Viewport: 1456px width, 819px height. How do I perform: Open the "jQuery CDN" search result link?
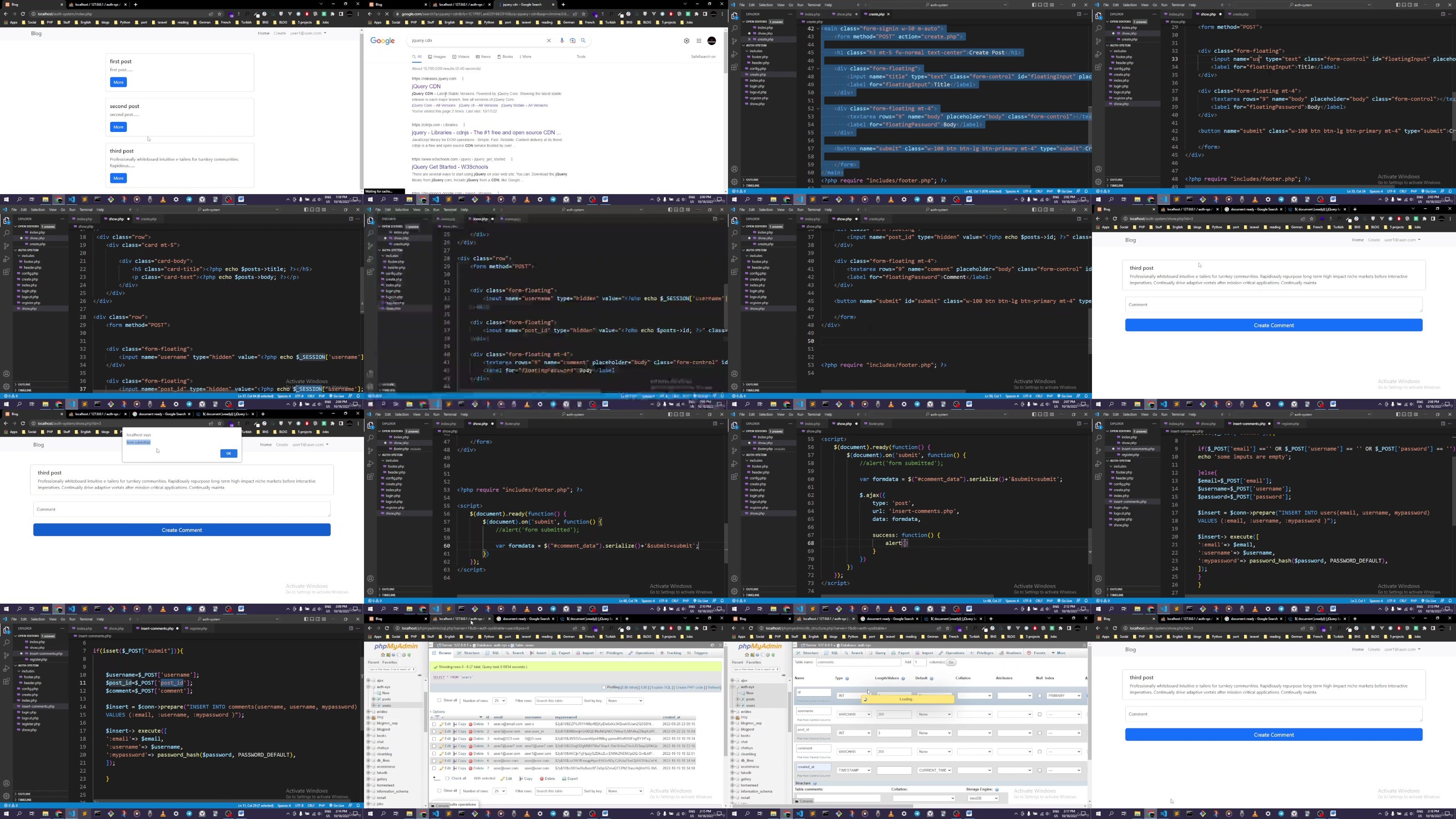click(x=426, y=86)
